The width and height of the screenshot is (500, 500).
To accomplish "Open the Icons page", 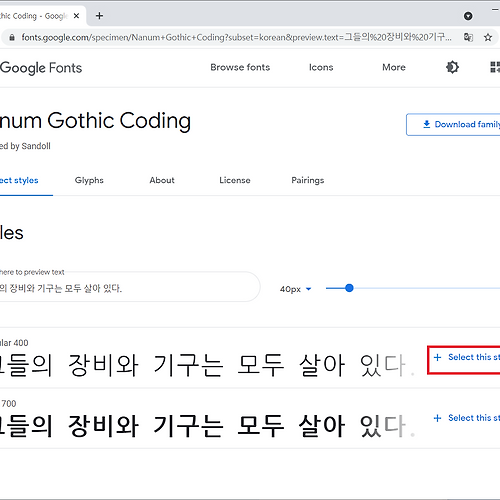I will 321,67.
